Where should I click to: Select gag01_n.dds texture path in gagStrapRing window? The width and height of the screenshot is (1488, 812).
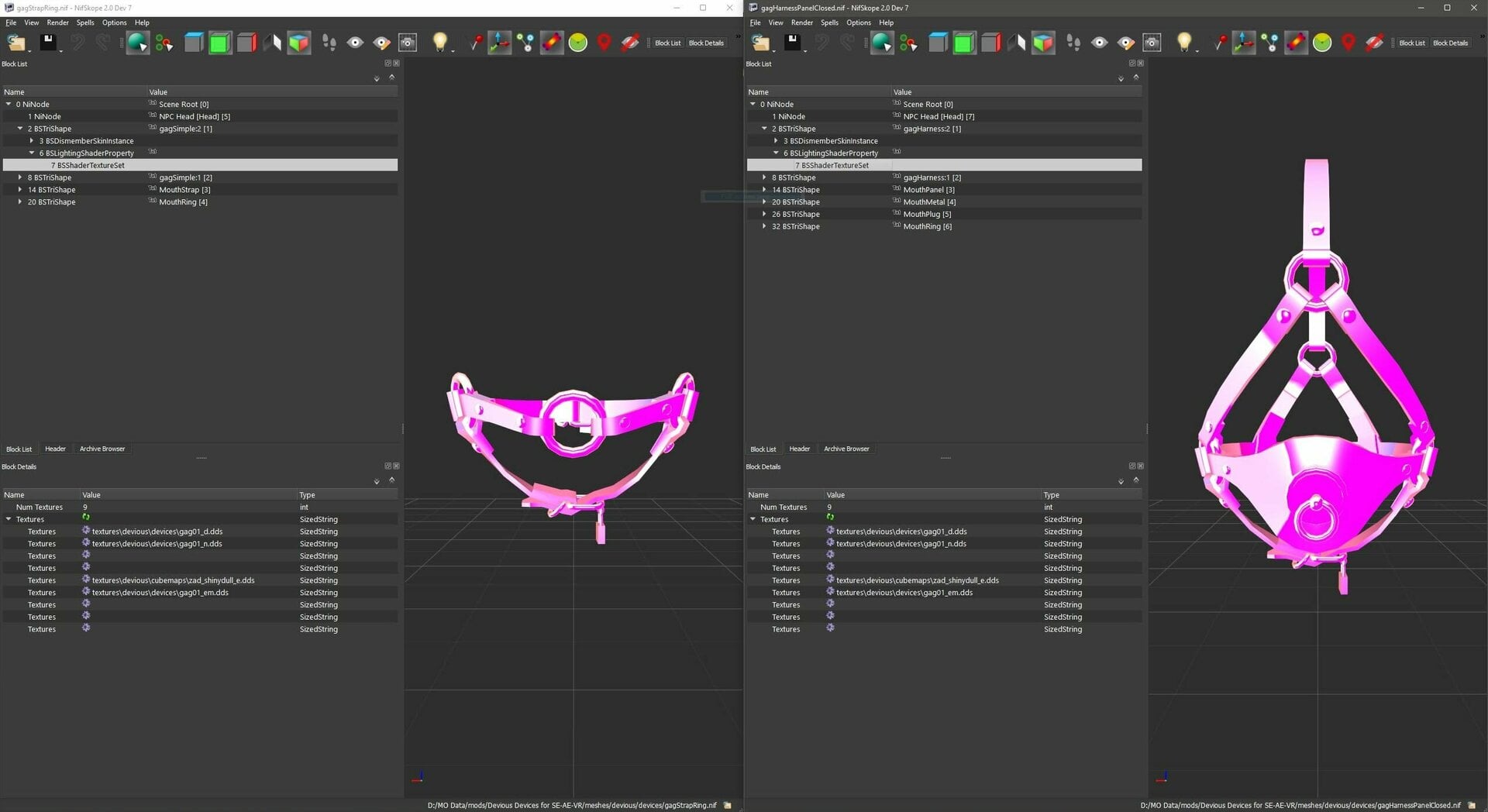pyautogui.click(x=157, y=544)
